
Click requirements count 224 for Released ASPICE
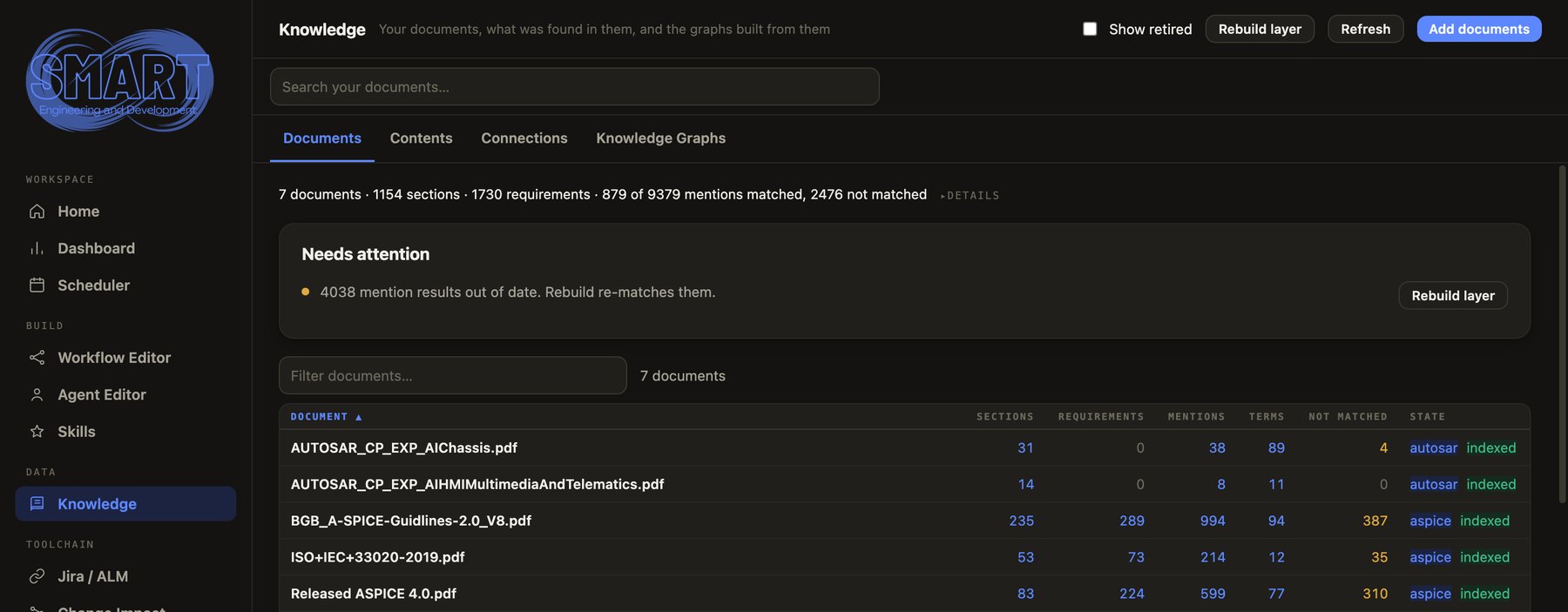coord(1132,594)
